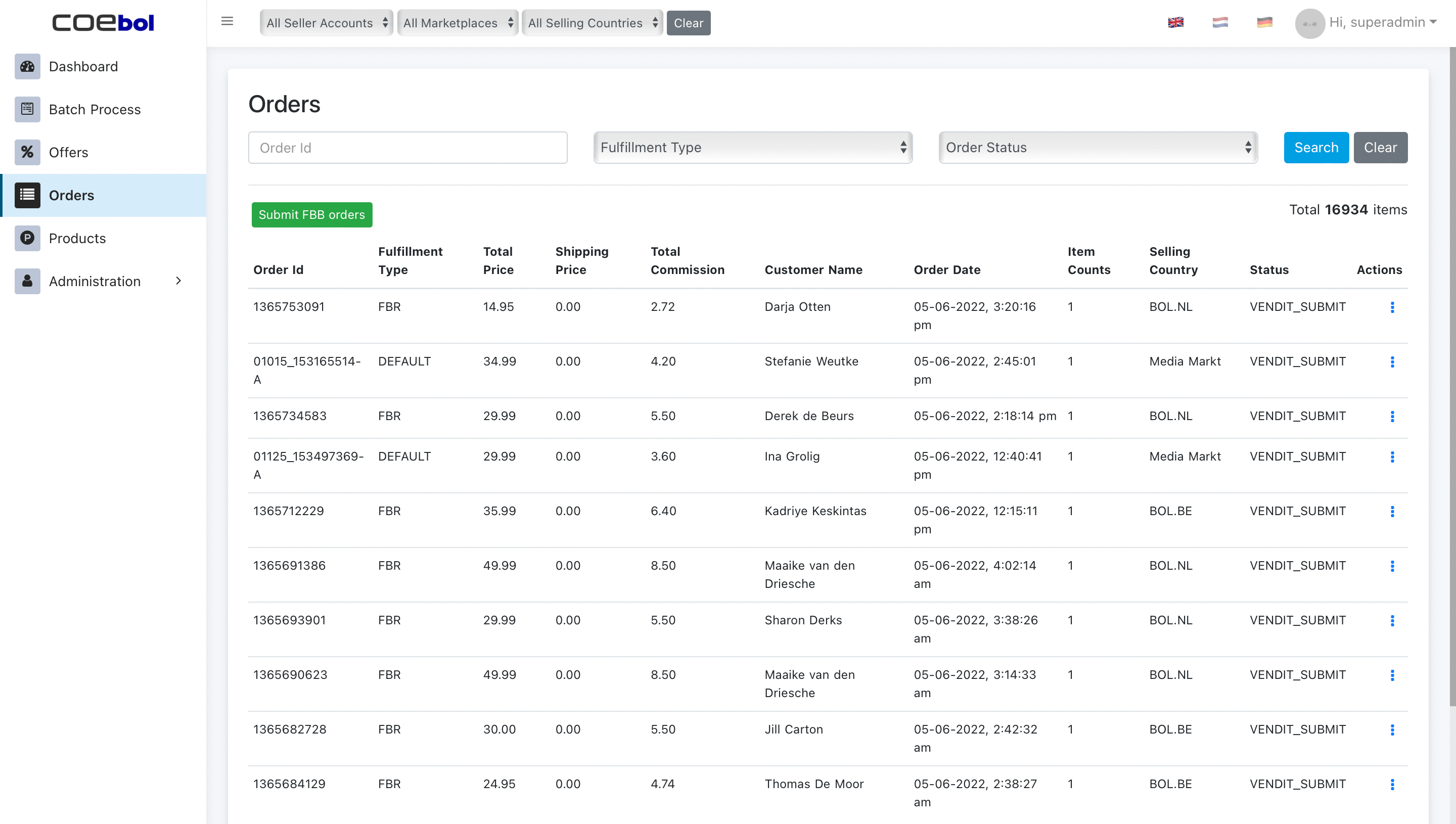Open Offers page from sidebar
Screen dimensions: 1456x824
(103, 152)
